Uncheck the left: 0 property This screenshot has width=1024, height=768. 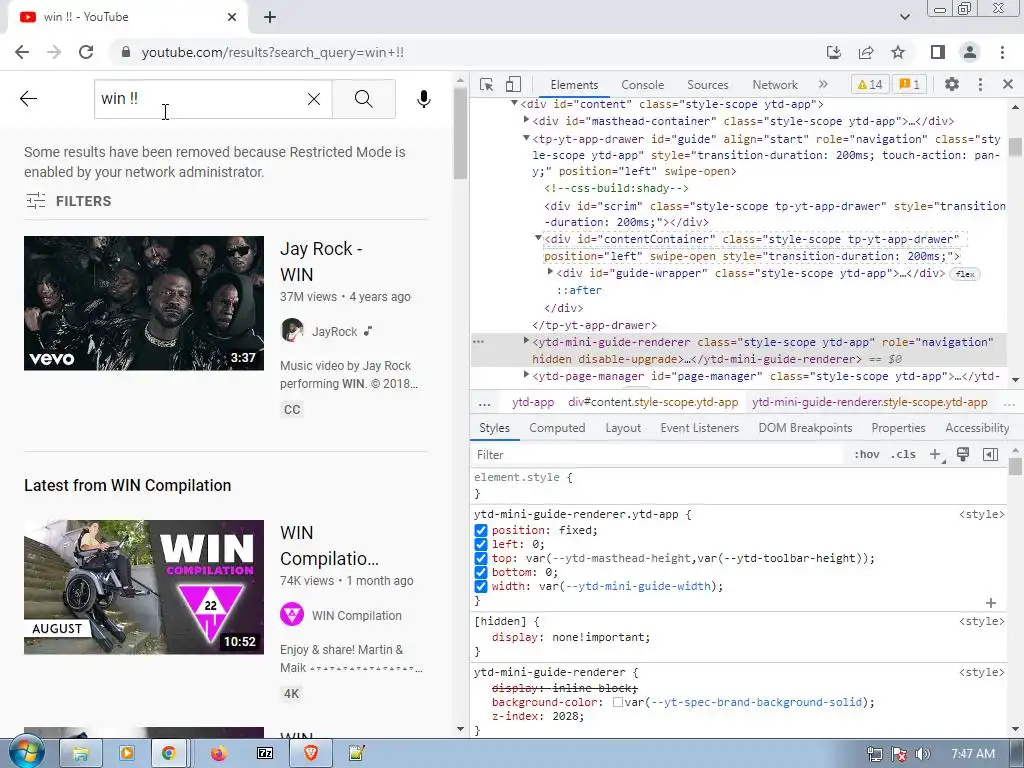(481, 544)
